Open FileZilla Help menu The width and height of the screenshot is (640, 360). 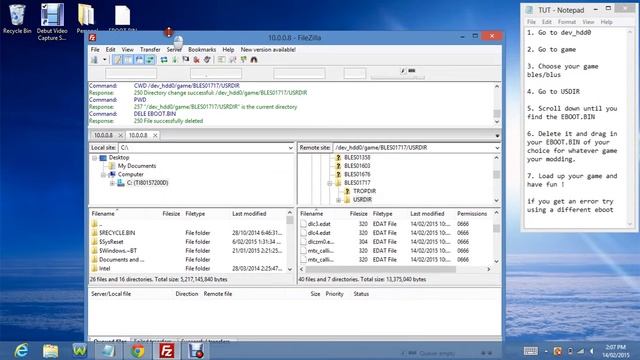coord(228,49)
